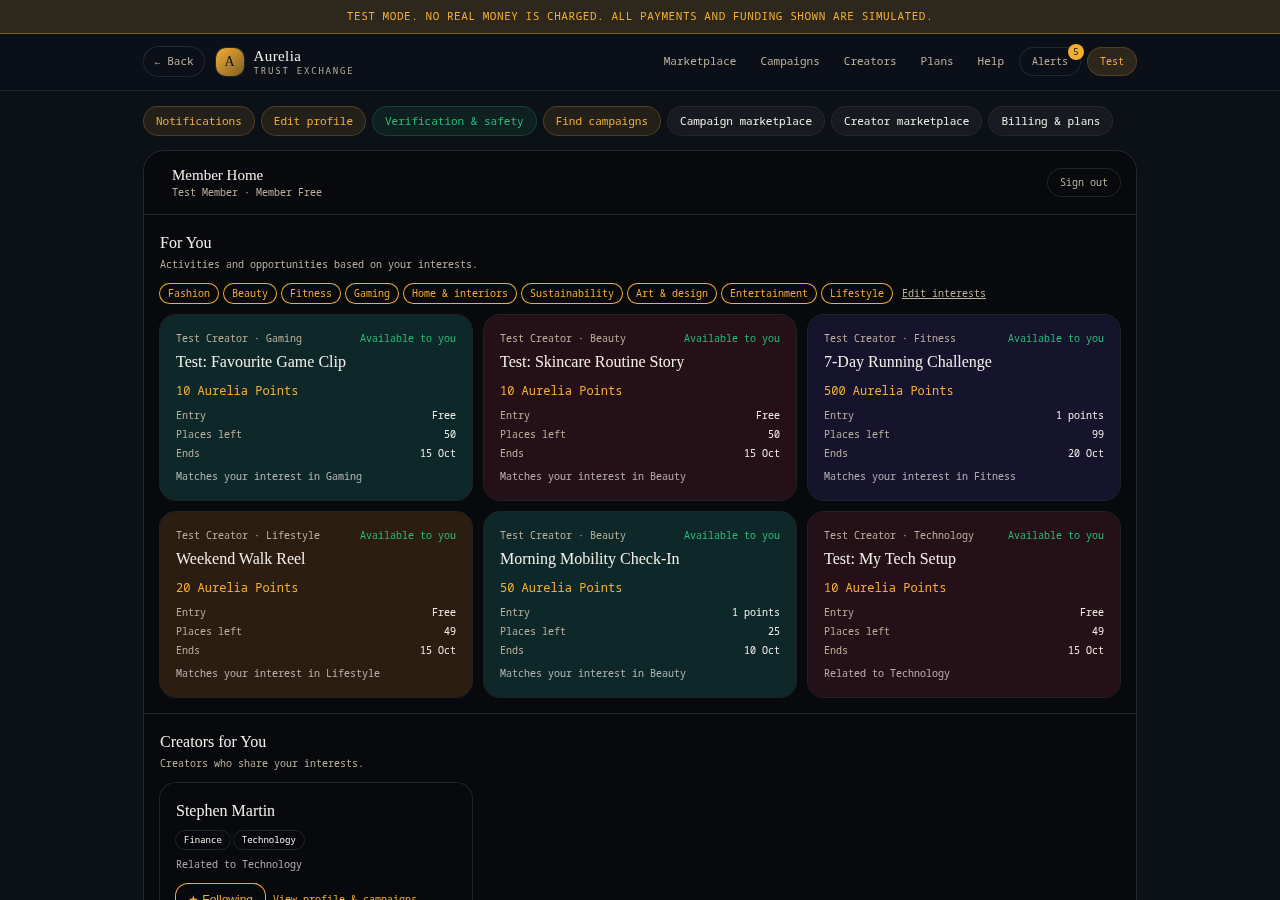Screen dimensions: 1280x900
Task: Go to Campaign marketplace tab
Action: (x=746, y=121)
